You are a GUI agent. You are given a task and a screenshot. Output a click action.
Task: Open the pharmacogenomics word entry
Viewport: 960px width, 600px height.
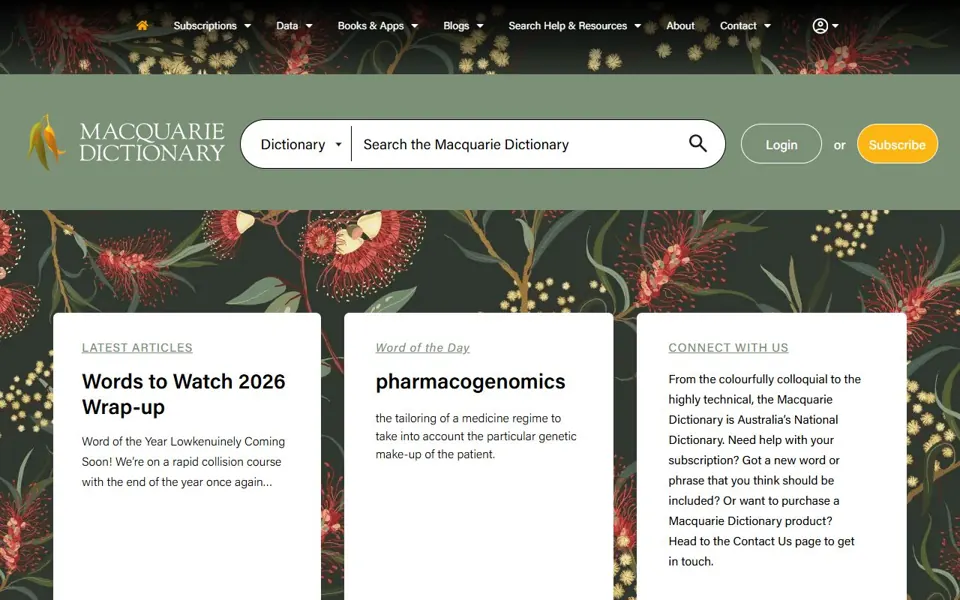click(x=470, y=381)
